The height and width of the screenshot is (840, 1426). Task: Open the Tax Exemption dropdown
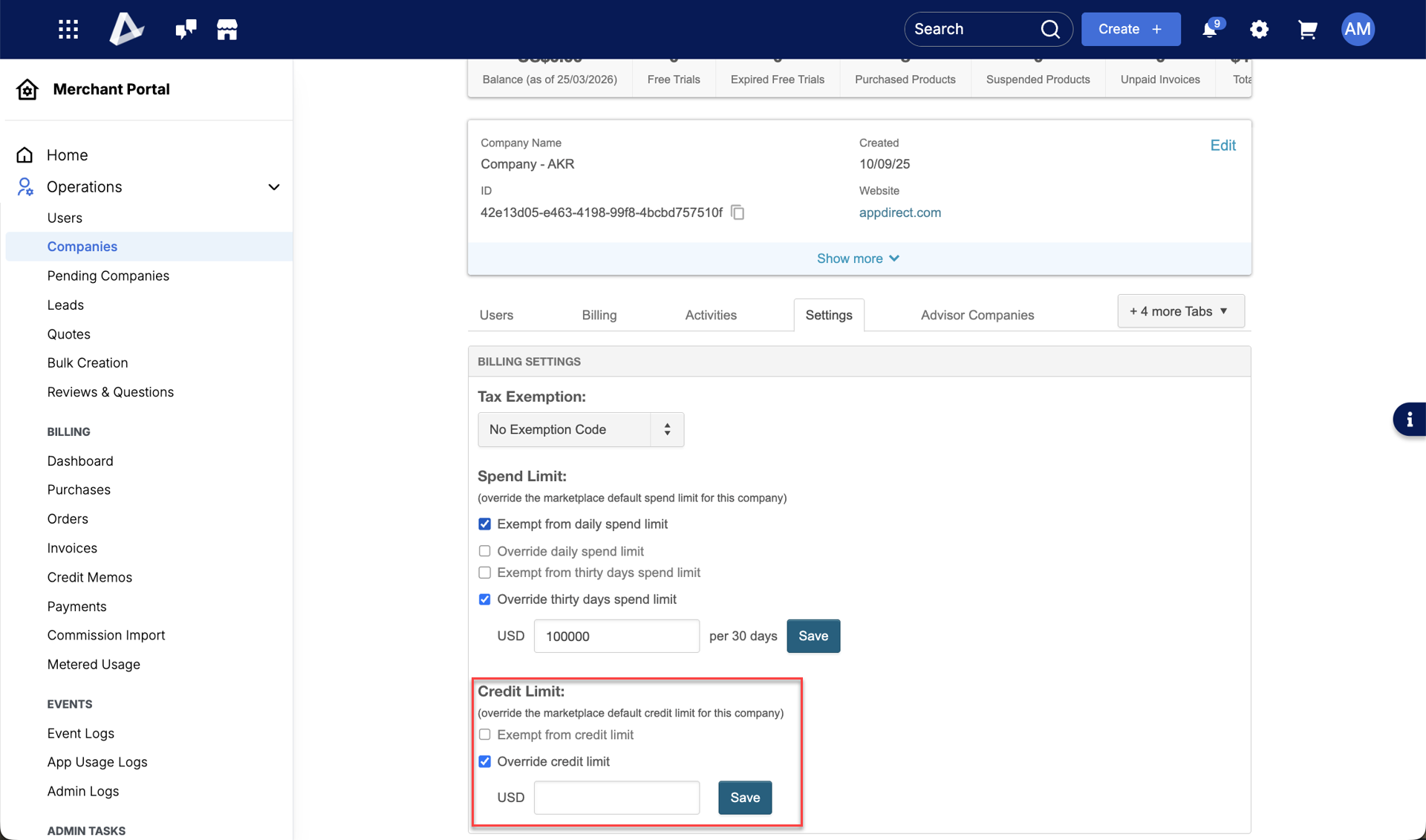580,429
